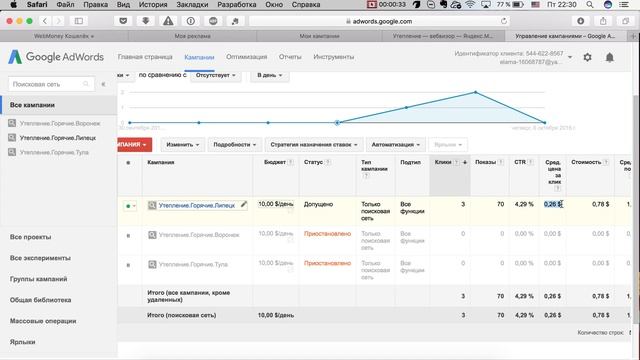Switch to WebMoney Кошелёк browser tab
The width and height of the screenshot is (640, 360).
pos(64,36)
